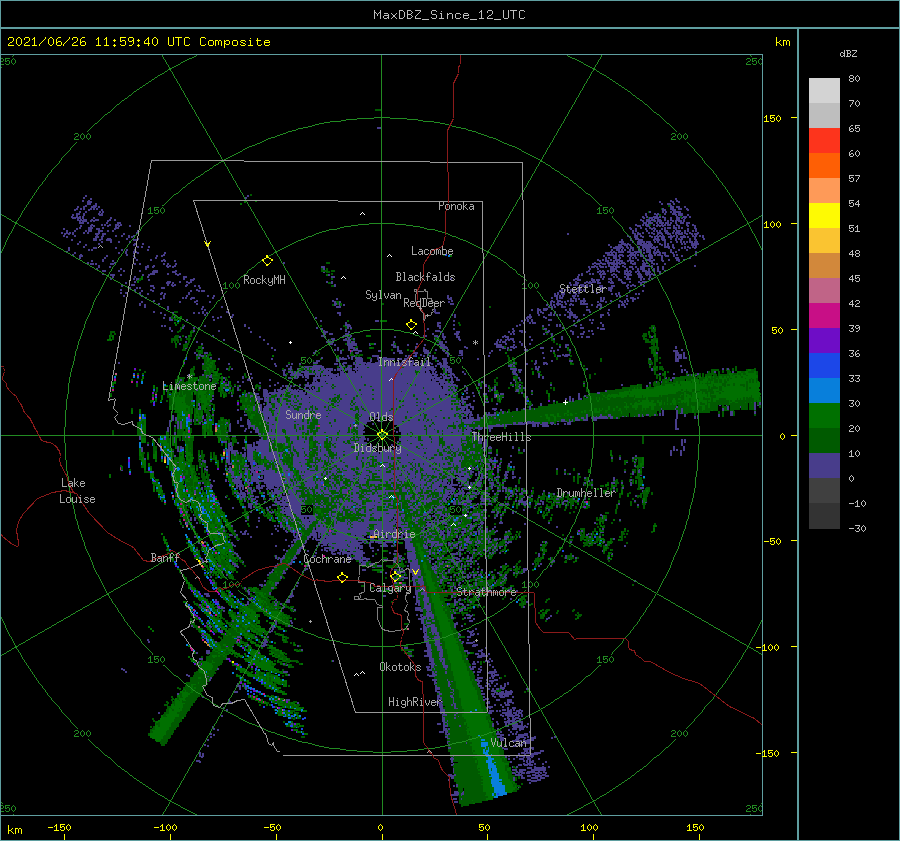Click the white asterisk marker by Limestone
900x841 pixels.
pyautogui.click(x=189, y=377)
